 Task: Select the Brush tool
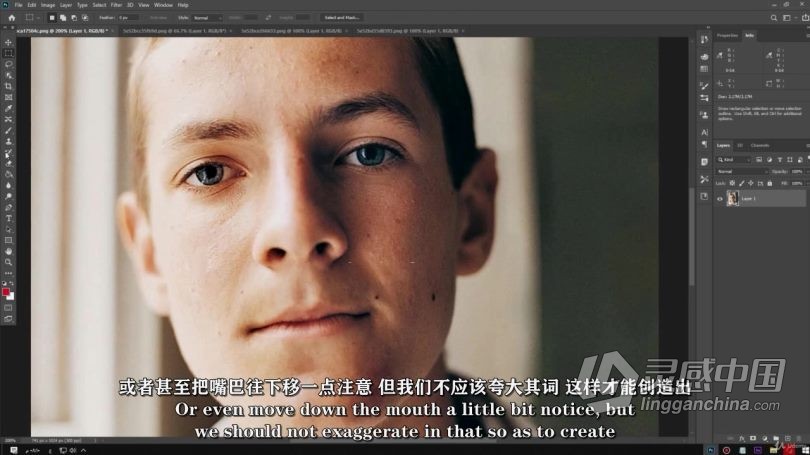tap(8, 130)
